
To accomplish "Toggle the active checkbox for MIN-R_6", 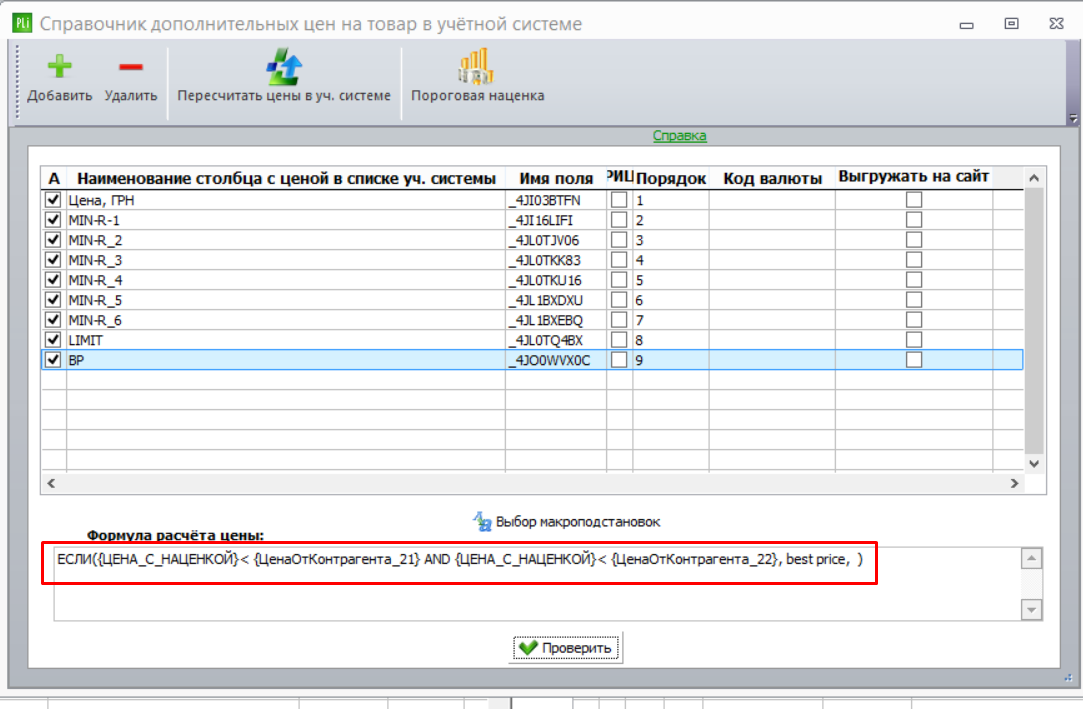I will [52, 320].
